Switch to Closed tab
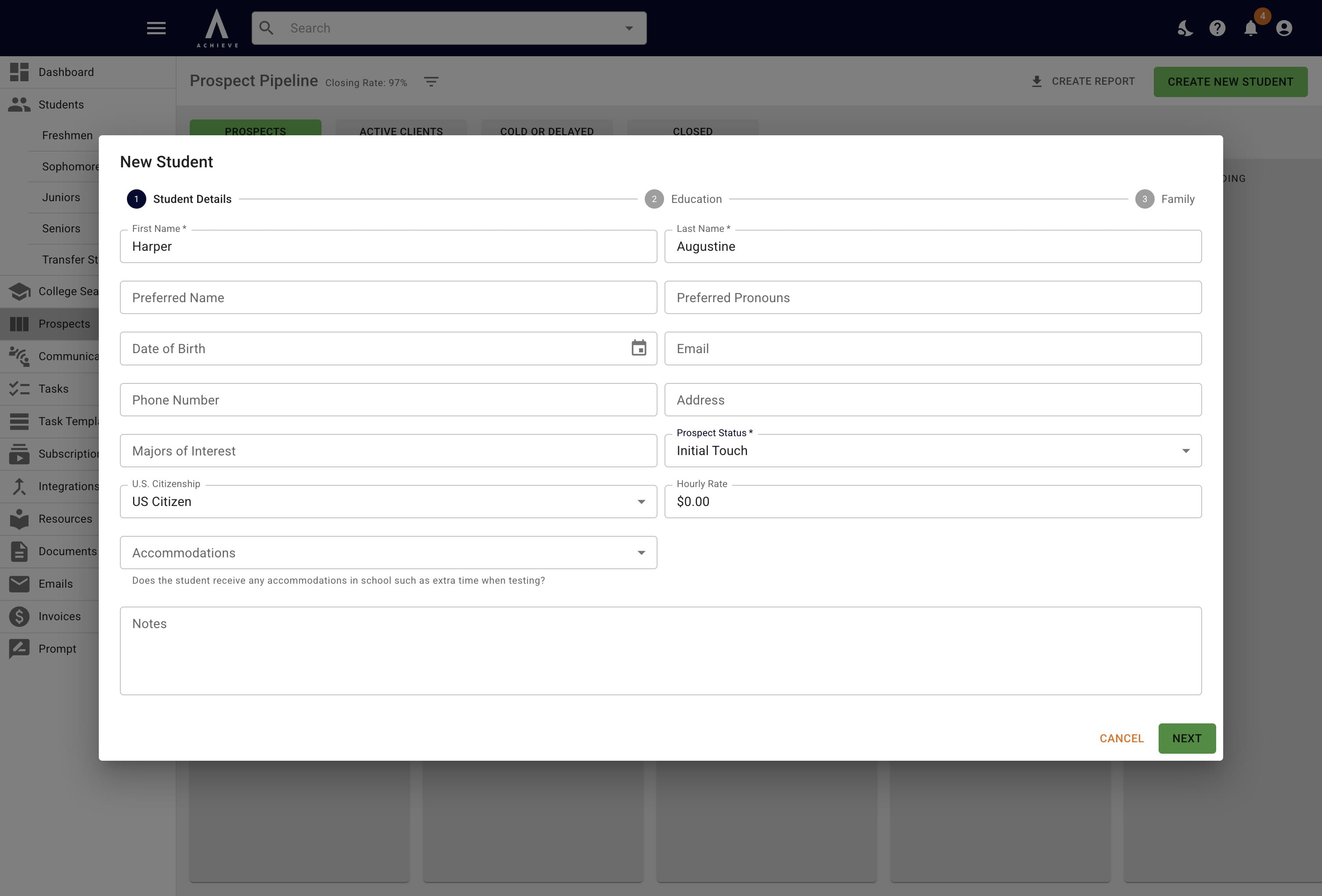 (x=693, y=128)
